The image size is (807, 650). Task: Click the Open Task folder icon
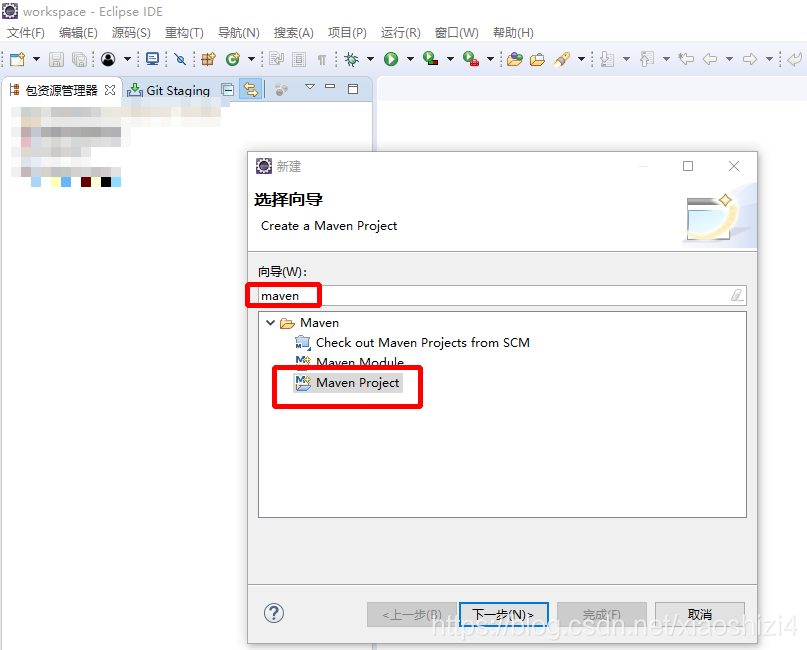coord(537,60)
